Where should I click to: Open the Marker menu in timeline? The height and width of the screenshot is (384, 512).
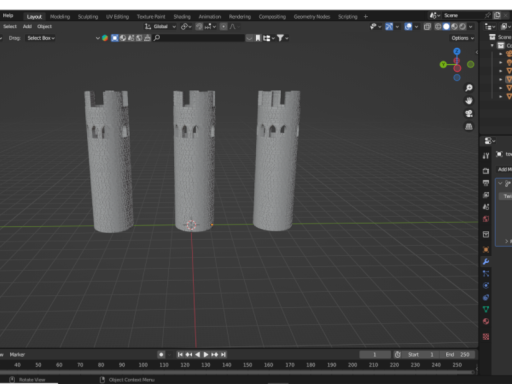click(x=17, y=355)
